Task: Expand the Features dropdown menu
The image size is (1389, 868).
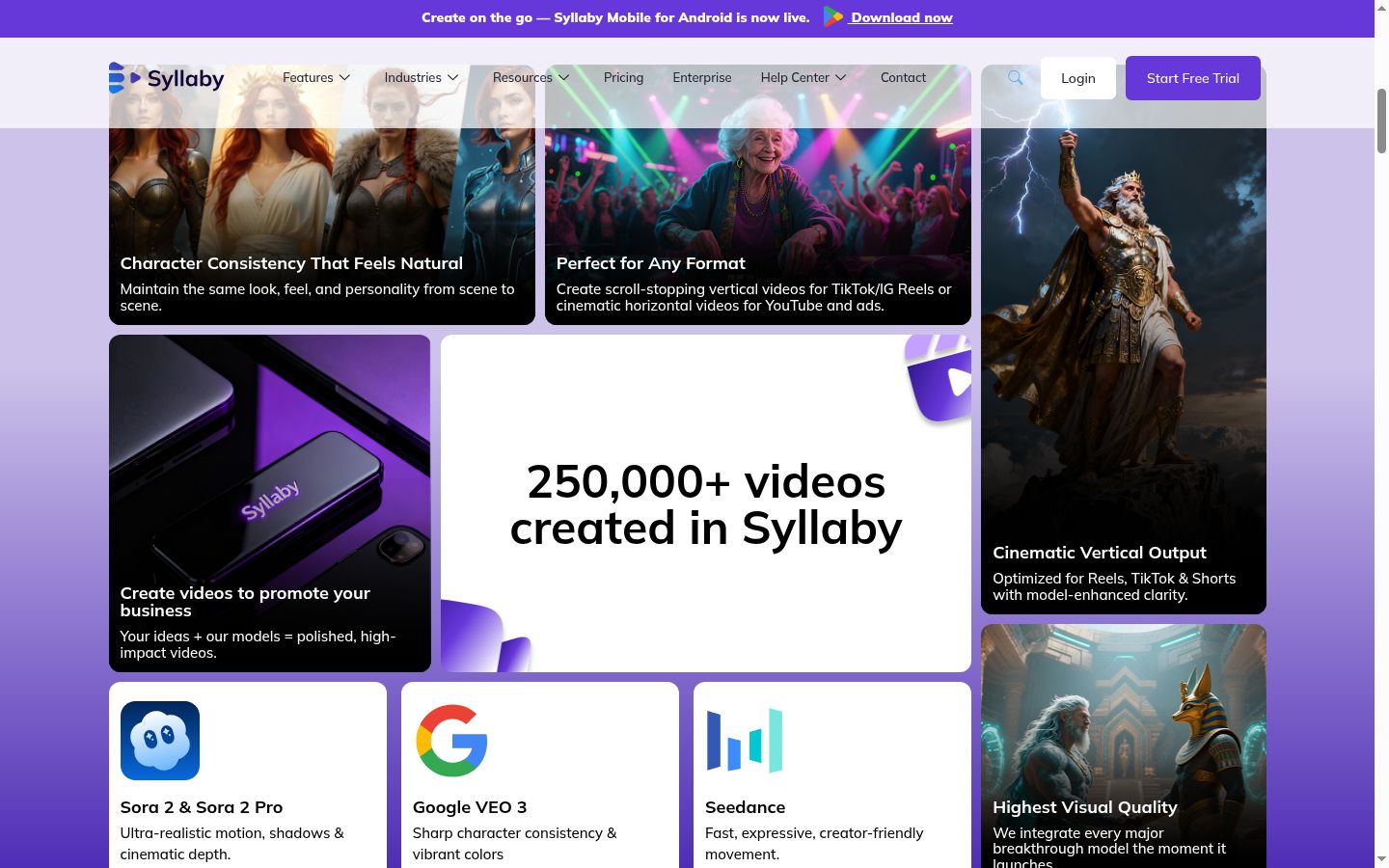Action: 316,77
